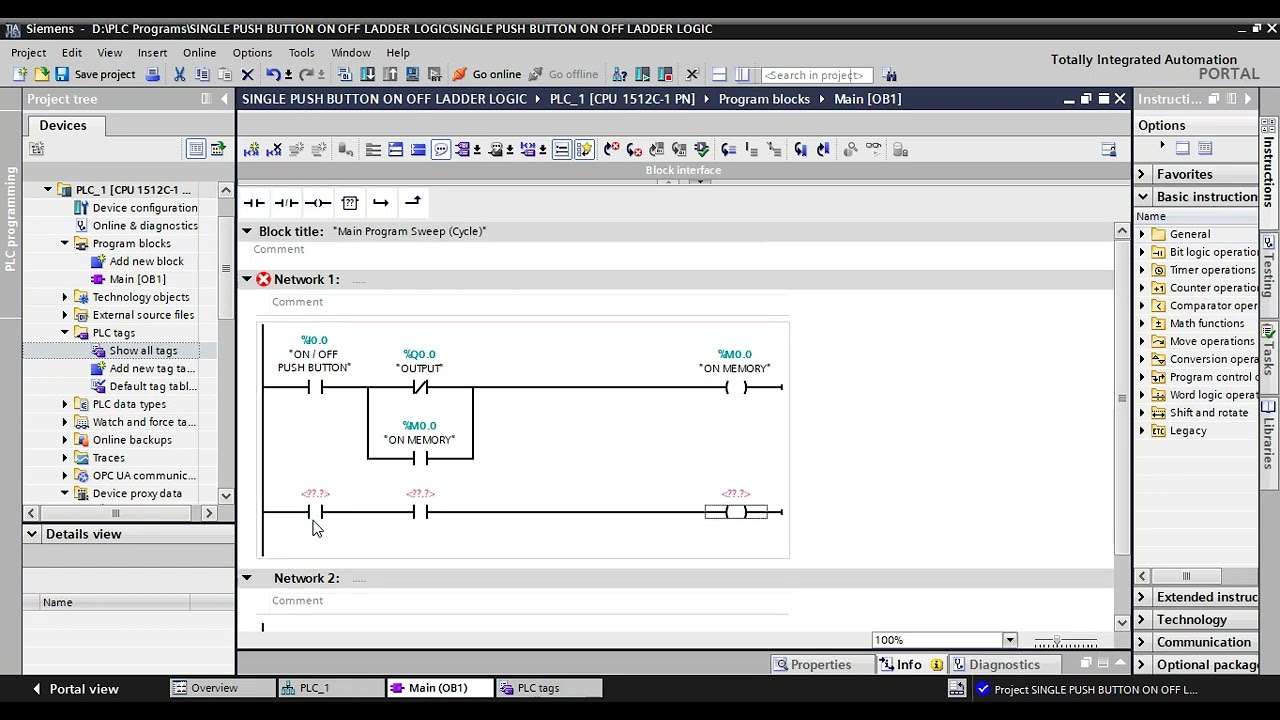The height and width of the screenshot is (720, 1280).
Task: Expand the Extended instructions section
Action: tap(1141, 597)
